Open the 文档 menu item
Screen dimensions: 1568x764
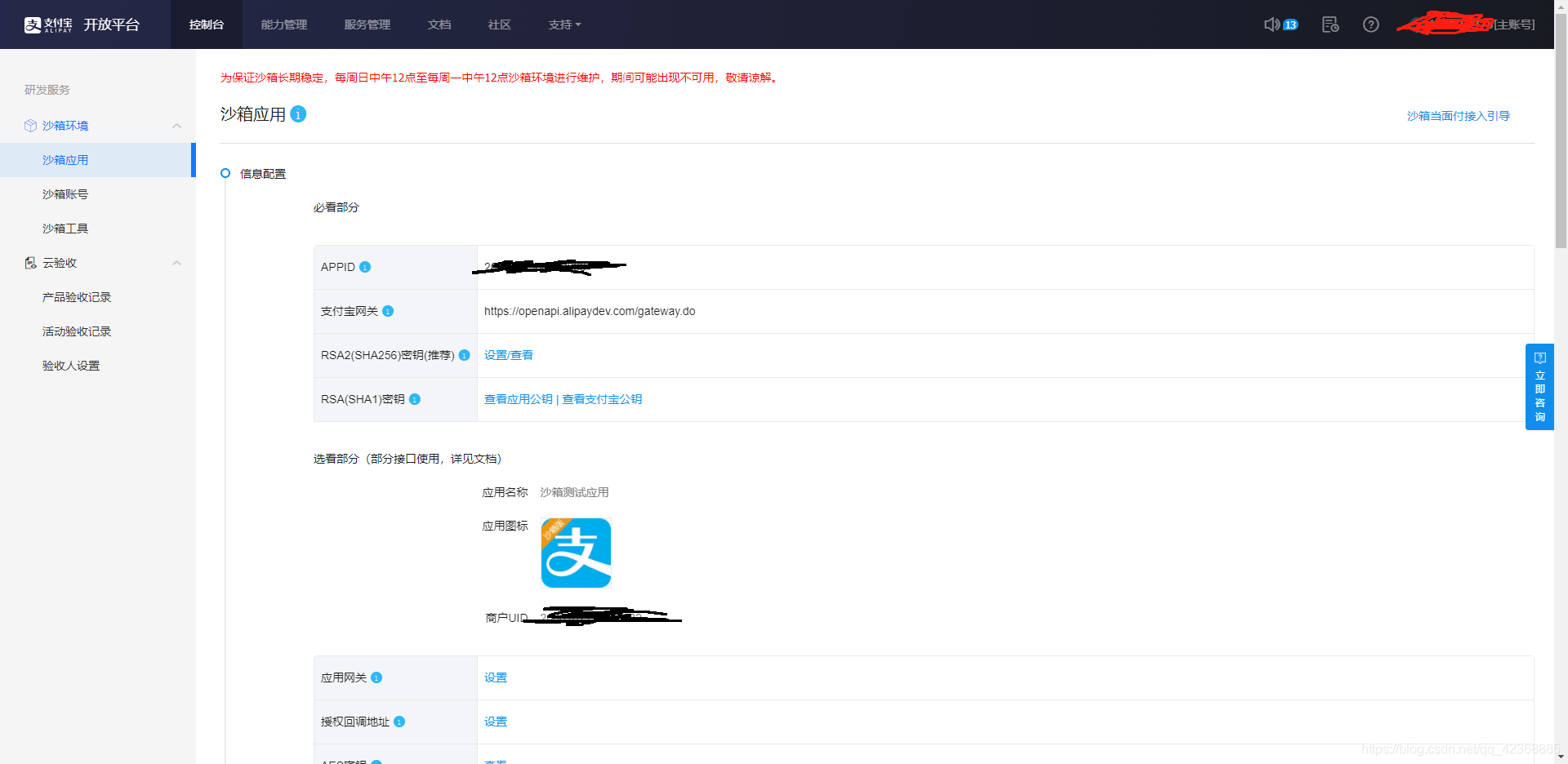click(x=439, y=24)
